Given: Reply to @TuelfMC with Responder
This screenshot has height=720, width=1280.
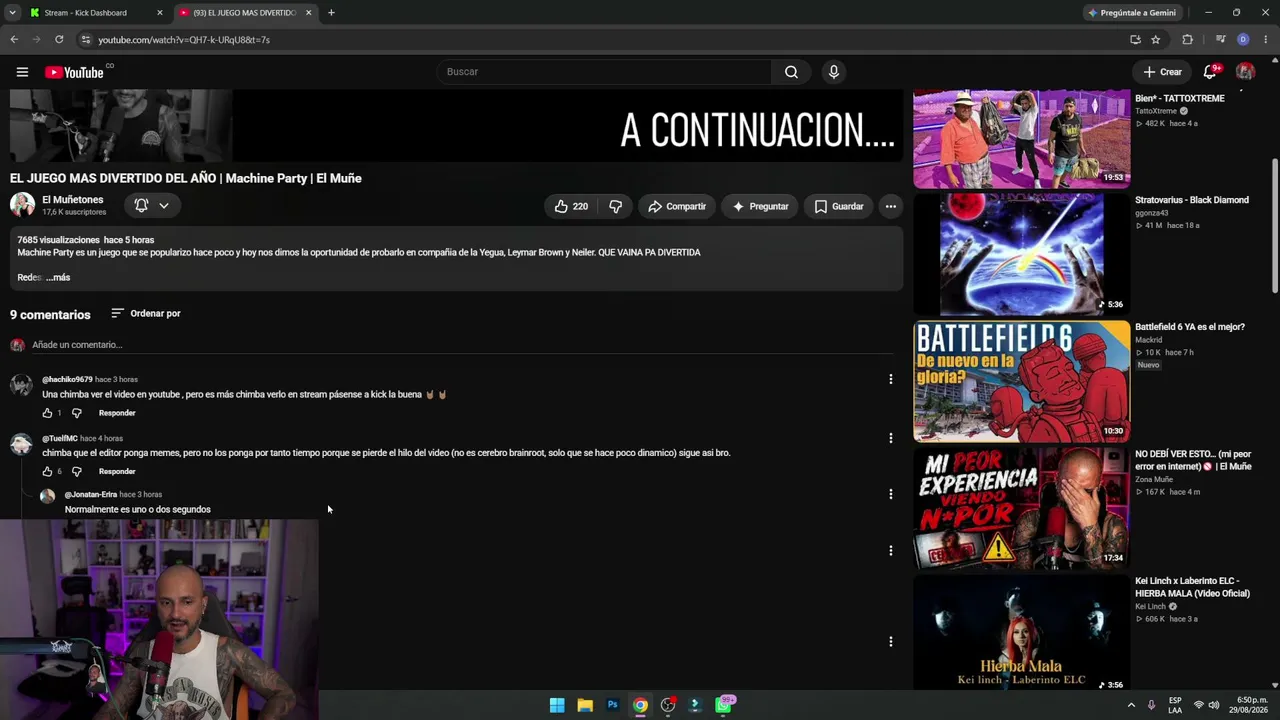Looking at the screenshot, I should (117, 471).
